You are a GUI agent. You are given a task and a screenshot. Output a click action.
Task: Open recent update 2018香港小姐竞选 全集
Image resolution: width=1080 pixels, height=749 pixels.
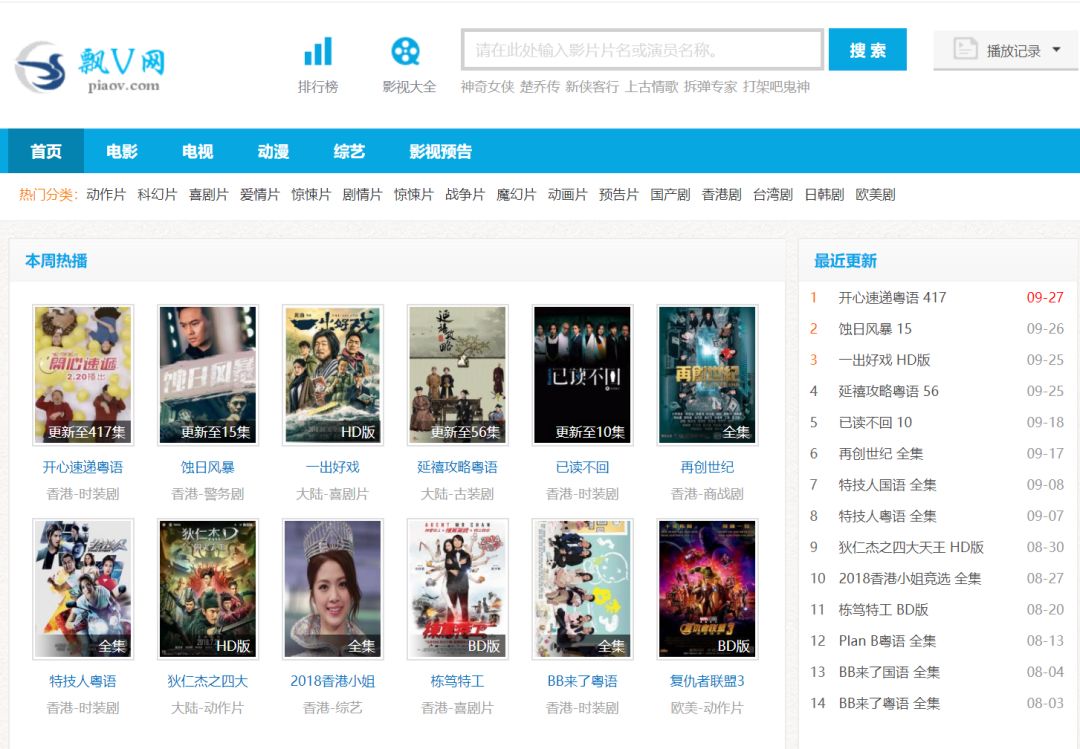(x=909, y=578)
